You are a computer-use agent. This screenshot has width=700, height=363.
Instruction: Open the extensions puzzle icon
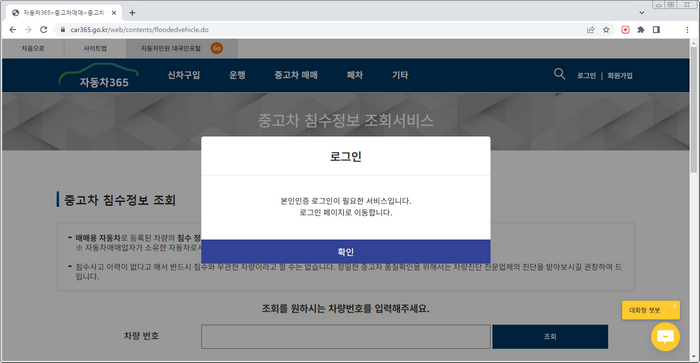tap(641, 29)
